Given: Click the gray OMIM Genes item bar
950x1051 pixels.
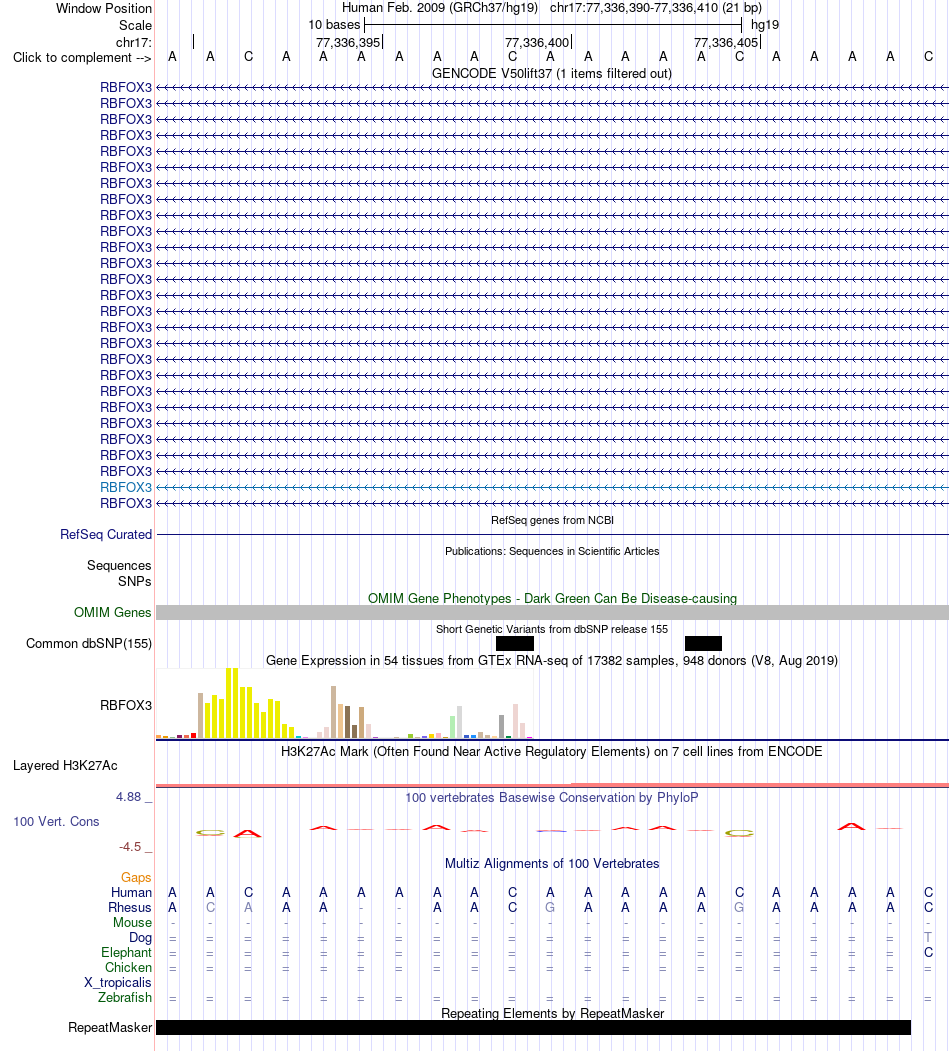Looking at the screenshot, I should click(552, 613).
